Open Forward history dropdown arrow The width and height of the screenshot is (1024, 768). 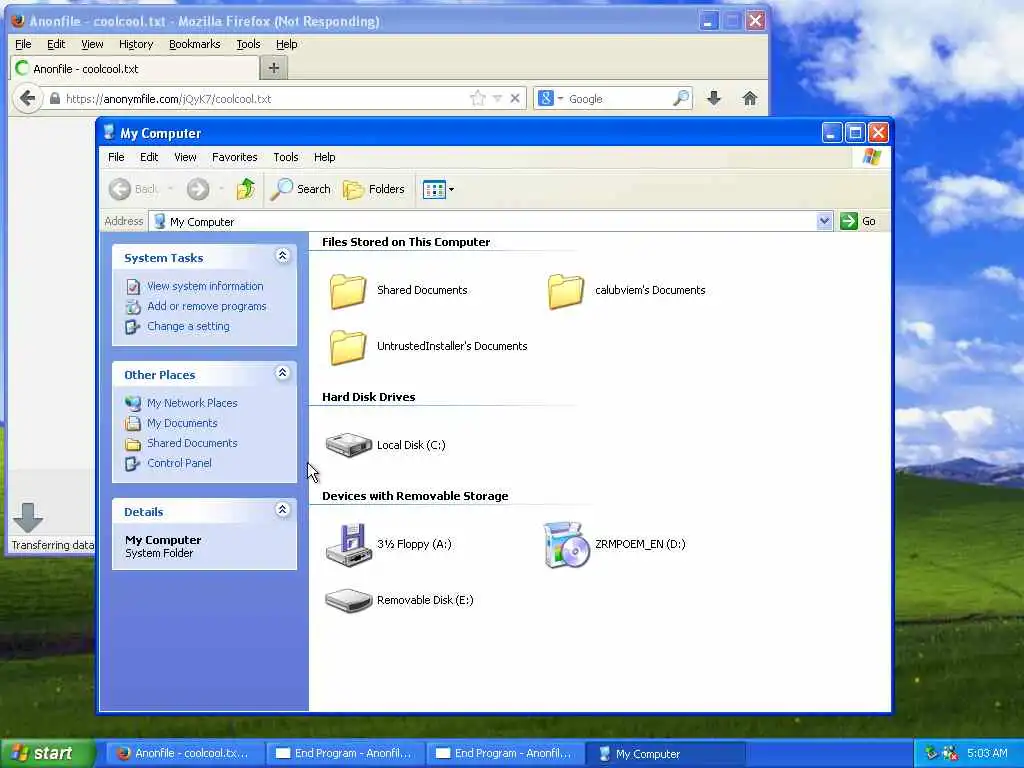click(x=221, y=189)
